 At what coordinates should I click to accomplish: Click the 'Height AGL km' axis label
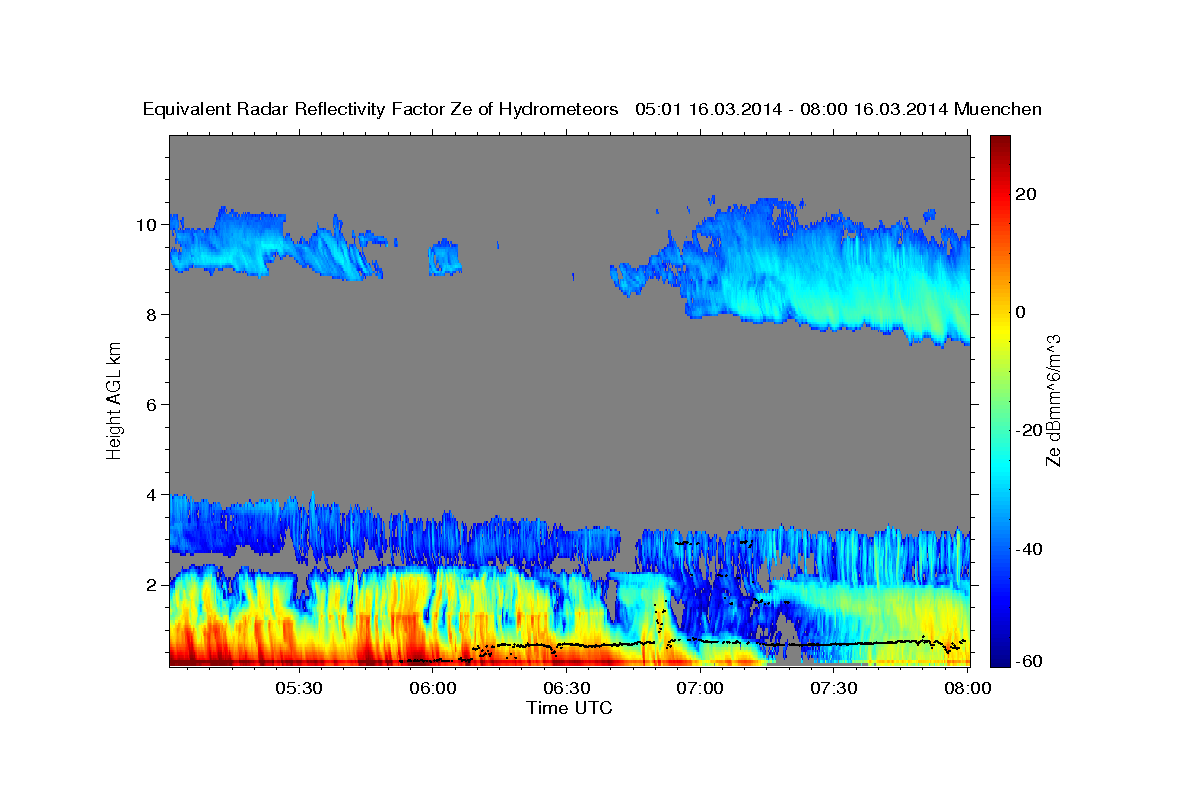[114, 400]
